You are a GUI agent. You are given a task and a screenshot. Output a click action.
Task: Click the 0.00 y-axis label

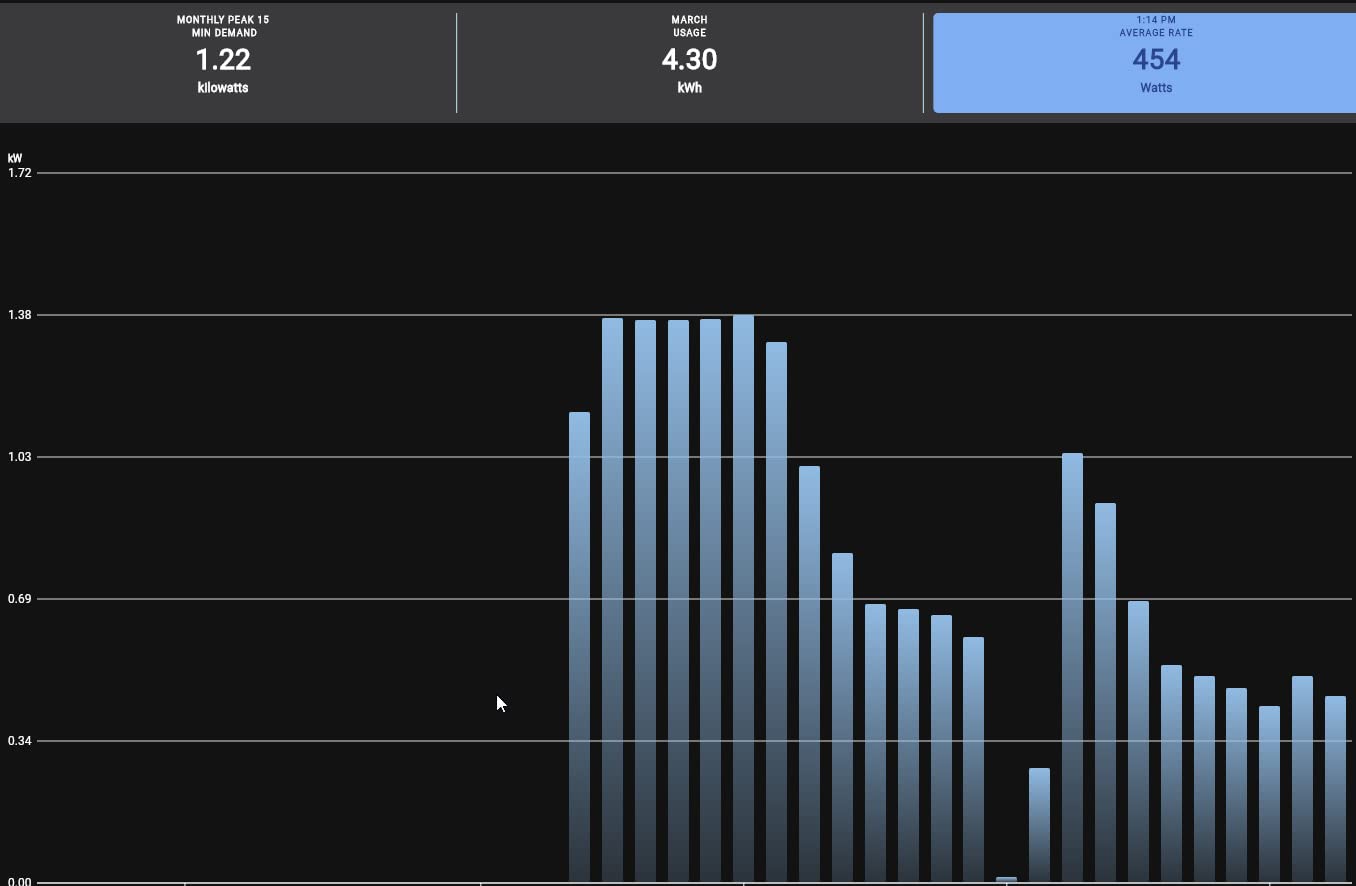click(19, 880)
